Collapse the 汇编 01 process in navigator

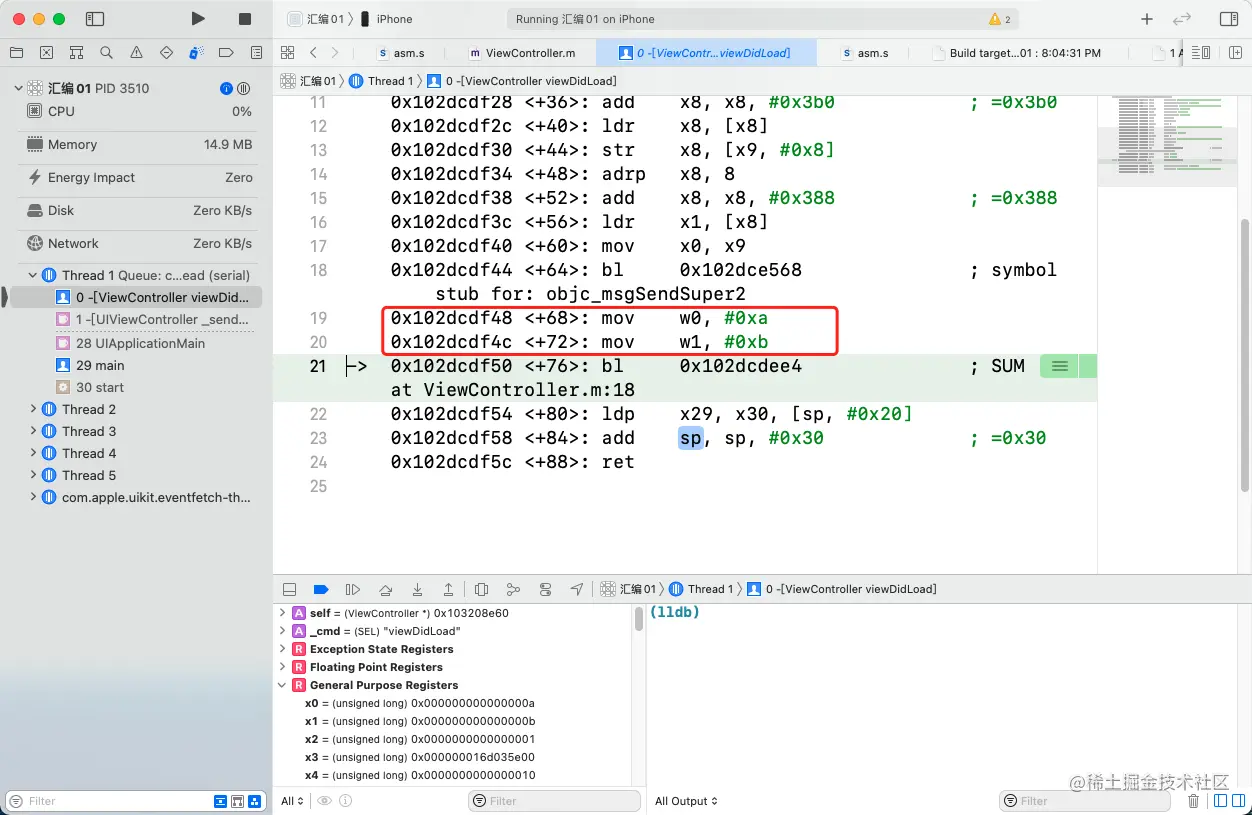coord(18,88)
